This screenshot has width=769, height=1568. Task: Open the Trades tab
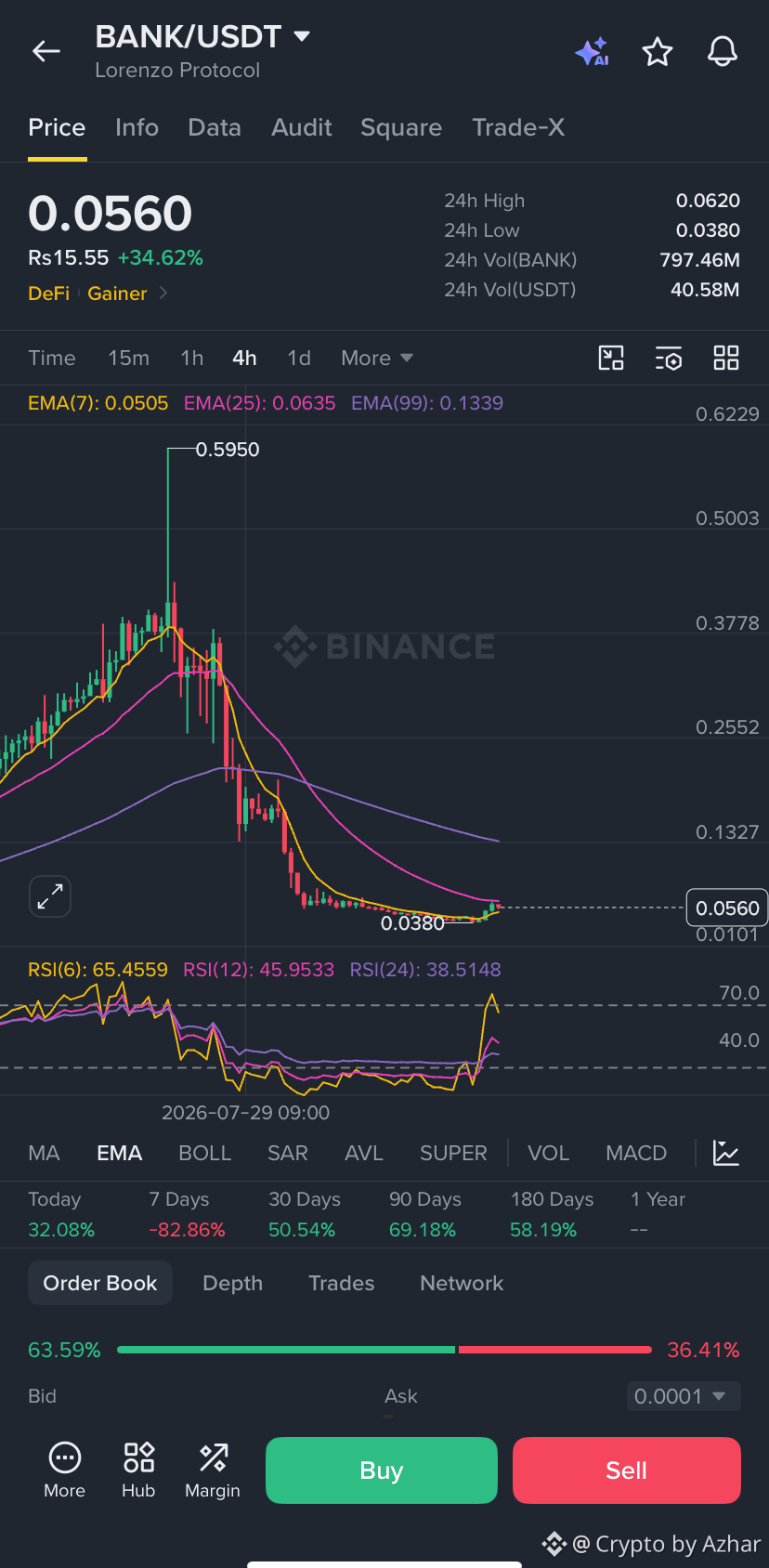[342, 1283]
